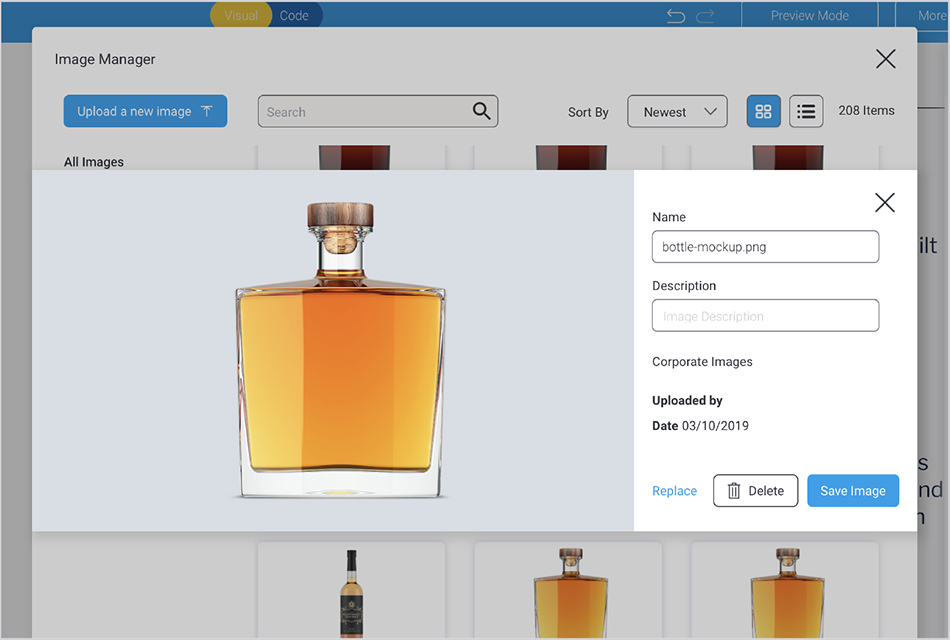The width and height of the screenshot is (950, 640).
Task: Select the dark wine bottle thumbnail
Action: pos(351,590)
